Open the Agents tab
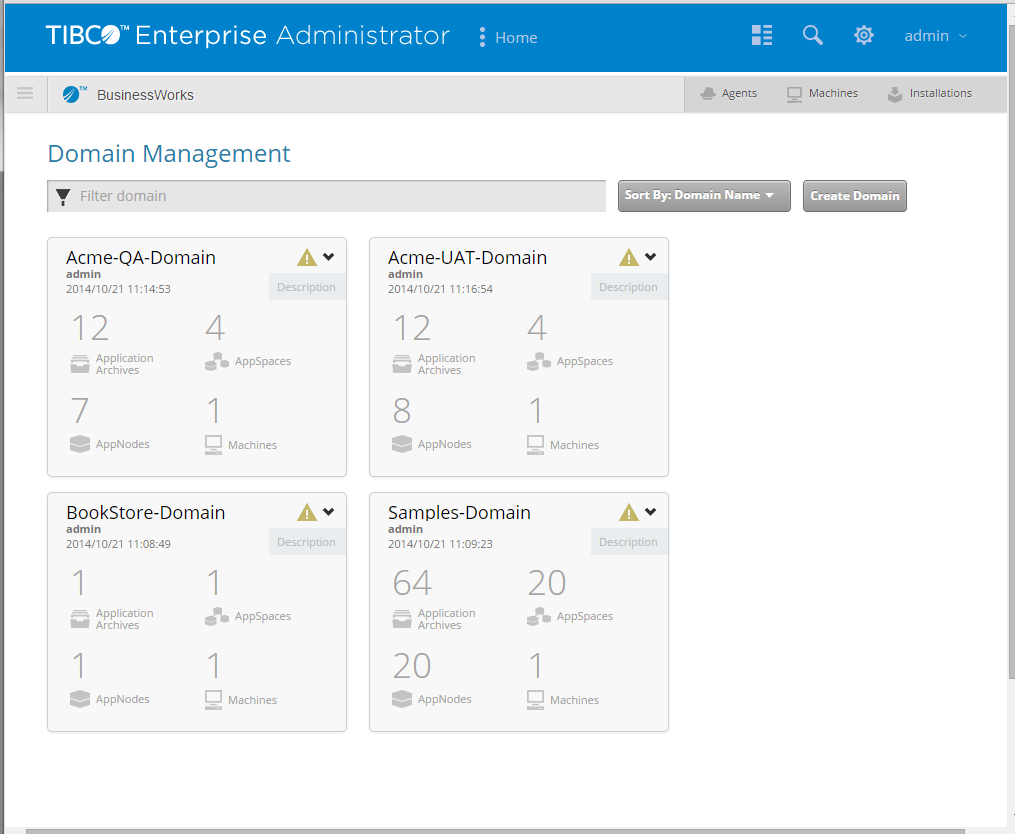The width and height of the screenshot is (1015, 834). point(728,94)
